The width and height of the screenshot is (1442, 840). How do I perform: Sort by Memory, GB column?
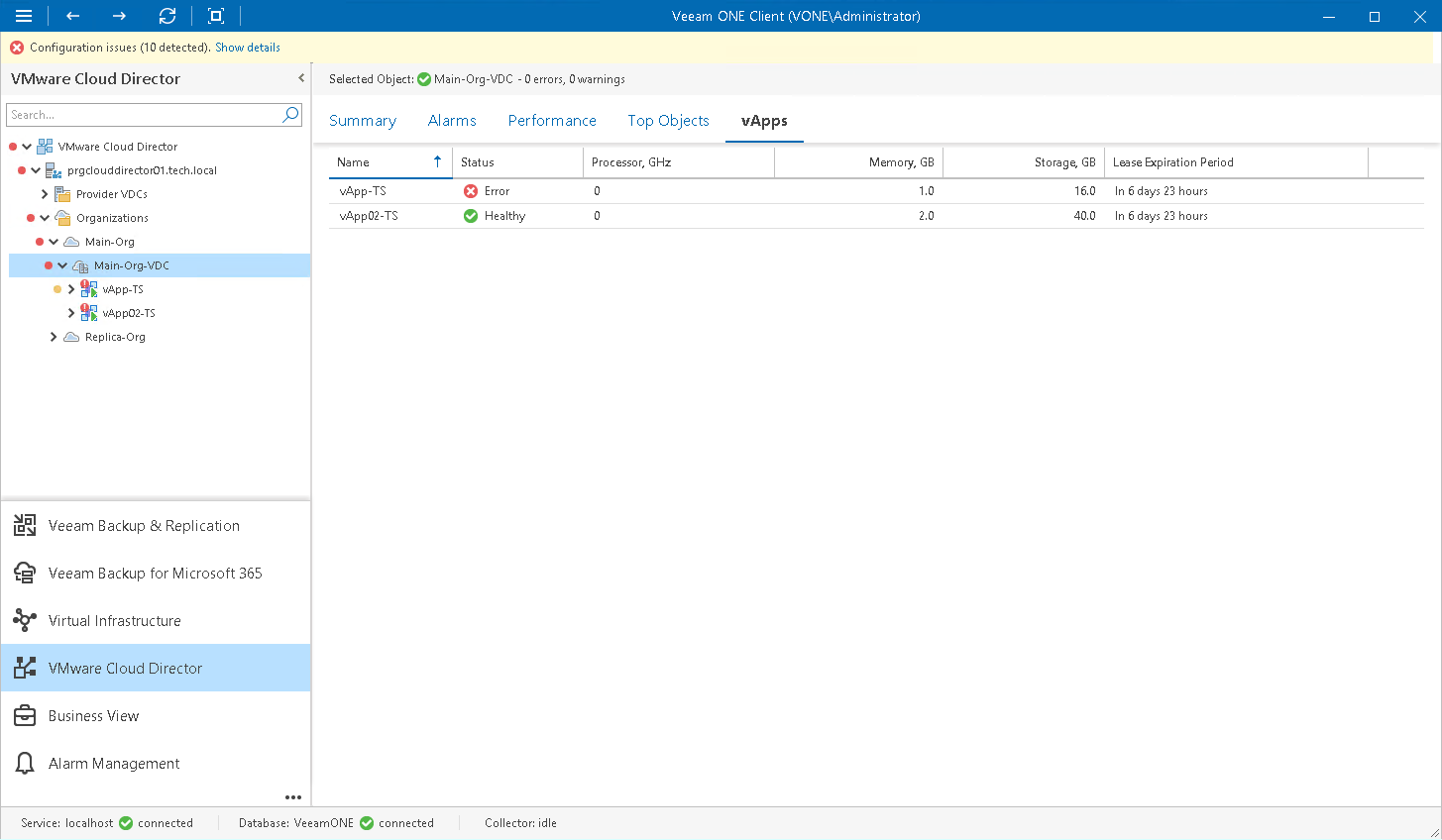tap(858, 162)
